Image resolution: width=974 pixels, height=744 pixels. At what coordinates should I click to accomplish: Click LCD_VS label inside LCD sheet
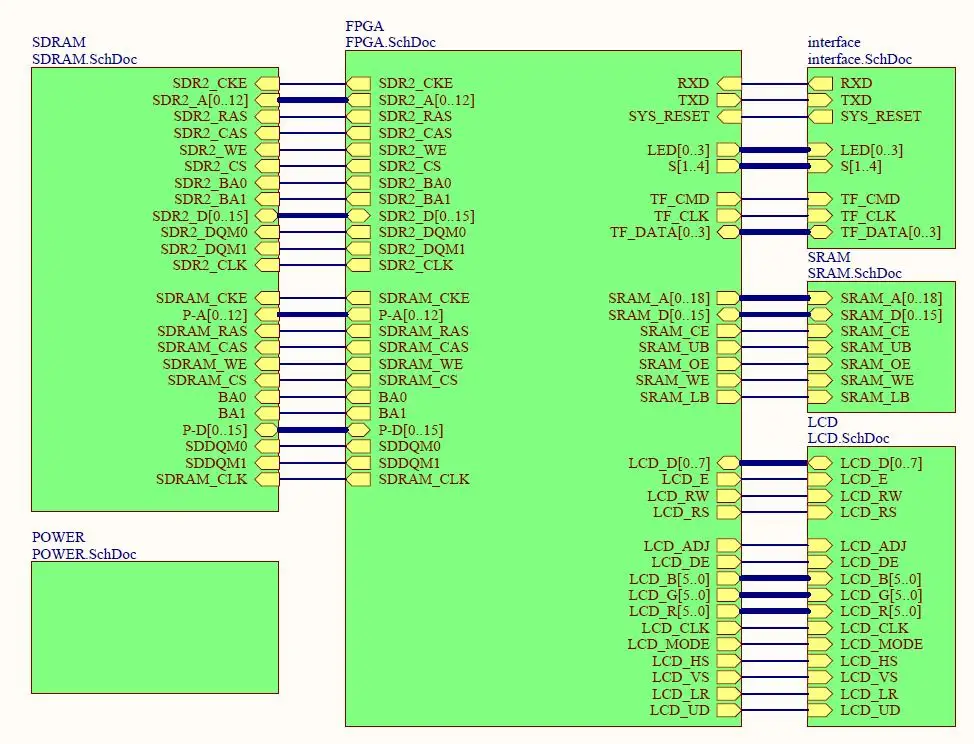click(x=868, y=677)
